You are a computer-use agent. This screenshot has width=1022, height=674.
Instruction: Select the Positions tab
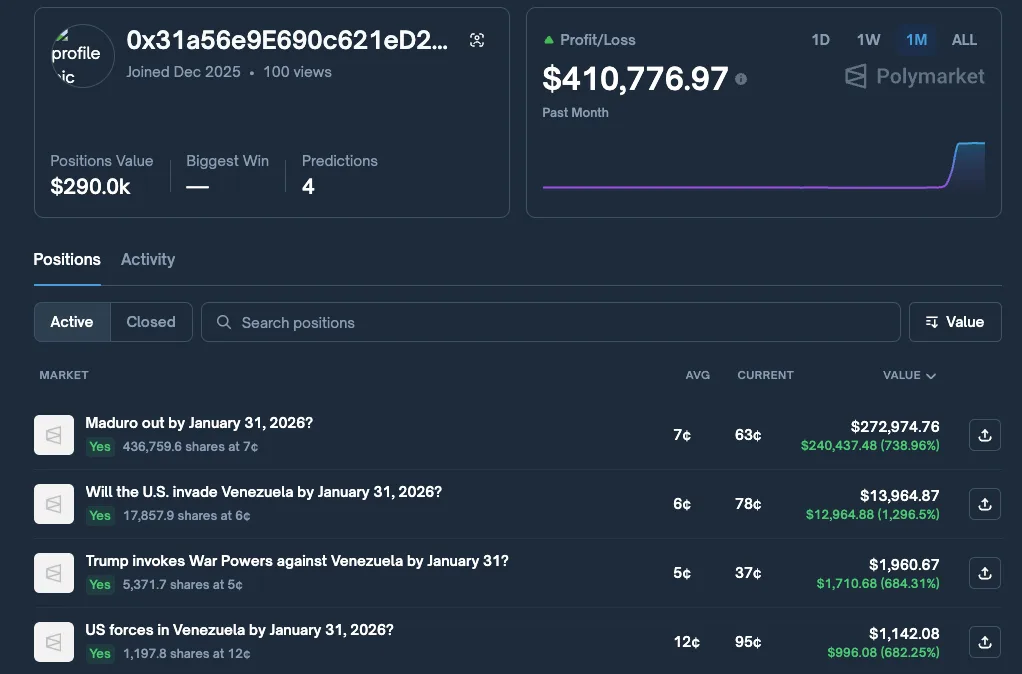click(66, 259)
